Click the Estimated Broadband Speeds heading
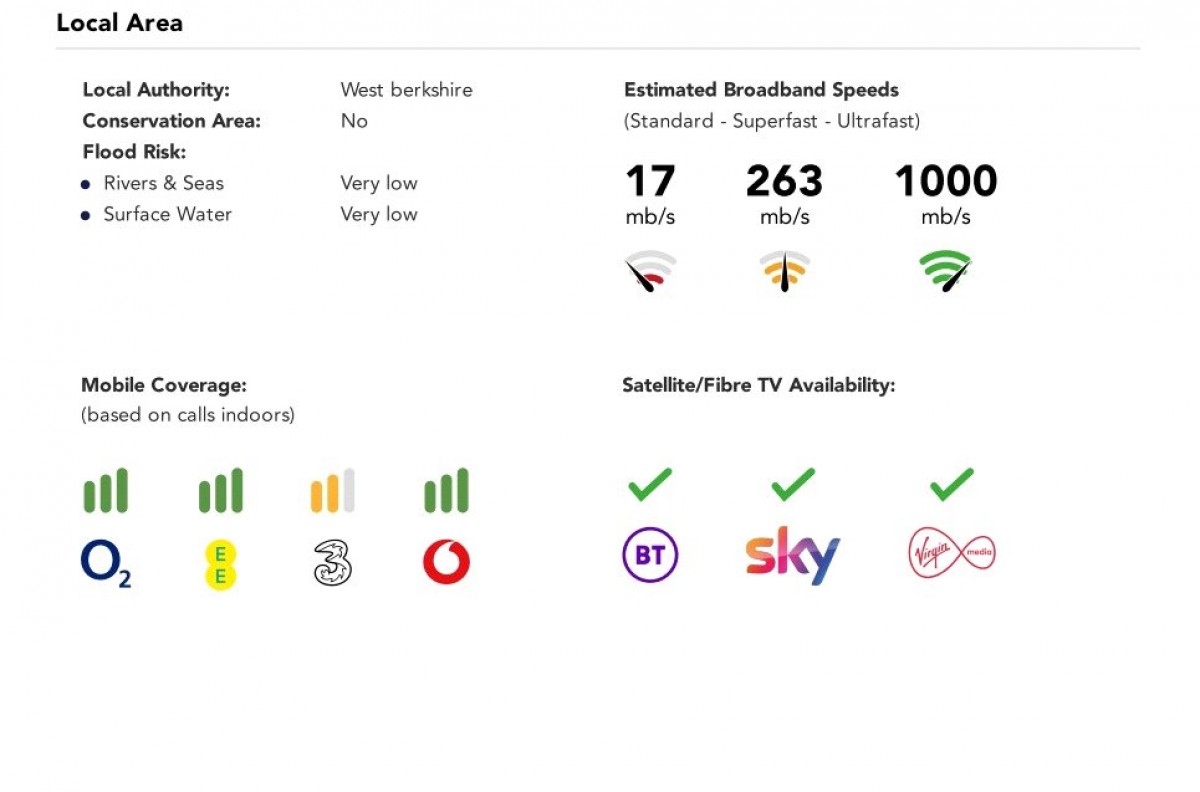Screen dimensions: 1200x792 (761, 90)
